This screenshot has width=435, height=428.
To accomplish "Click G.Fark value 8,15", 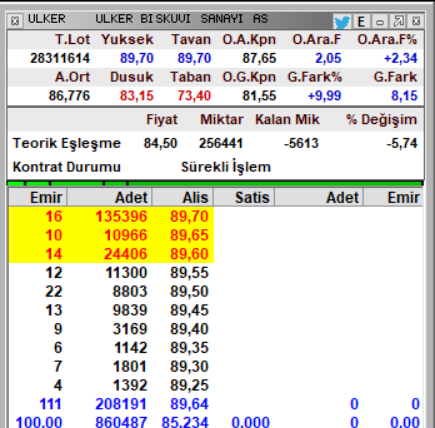I will click(404, 96).
